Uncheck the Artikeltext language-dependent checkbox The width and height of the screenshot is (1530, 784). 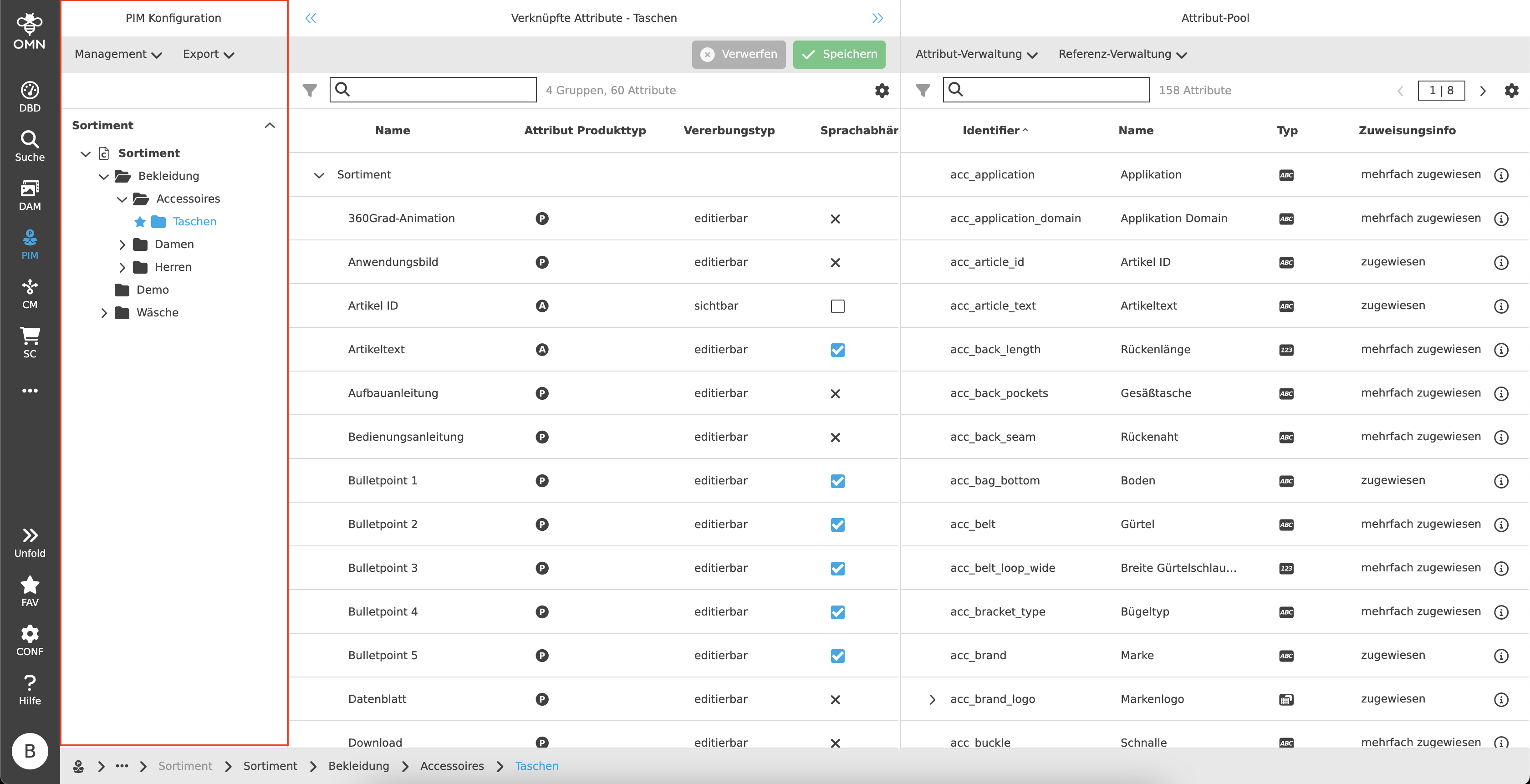point(837,350)
